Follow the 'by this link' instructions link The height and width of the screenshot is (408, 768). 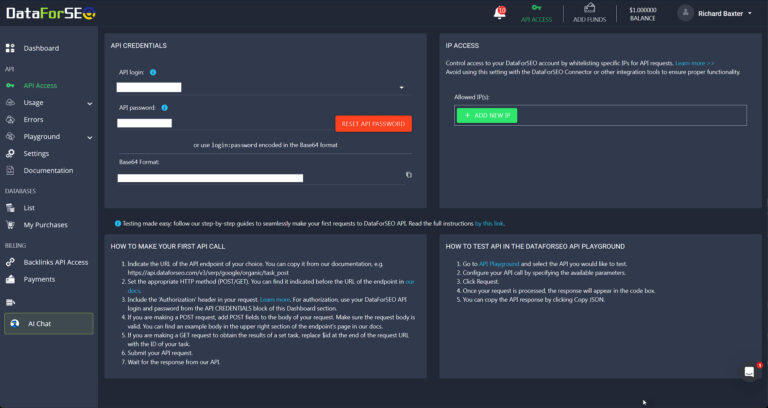(489, 223)
